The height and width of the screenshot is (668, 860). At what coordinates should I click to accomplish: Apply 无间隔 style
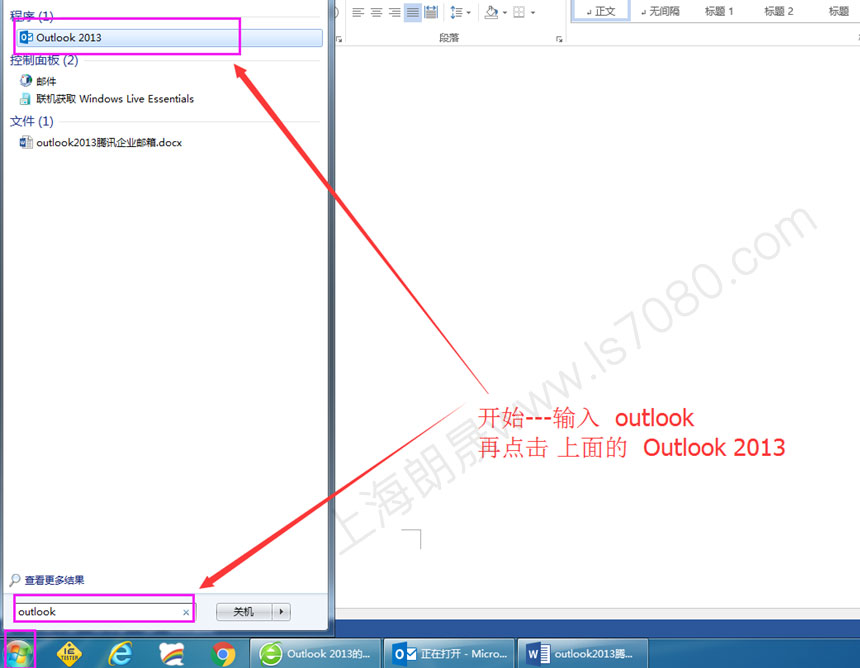point(661,11)
